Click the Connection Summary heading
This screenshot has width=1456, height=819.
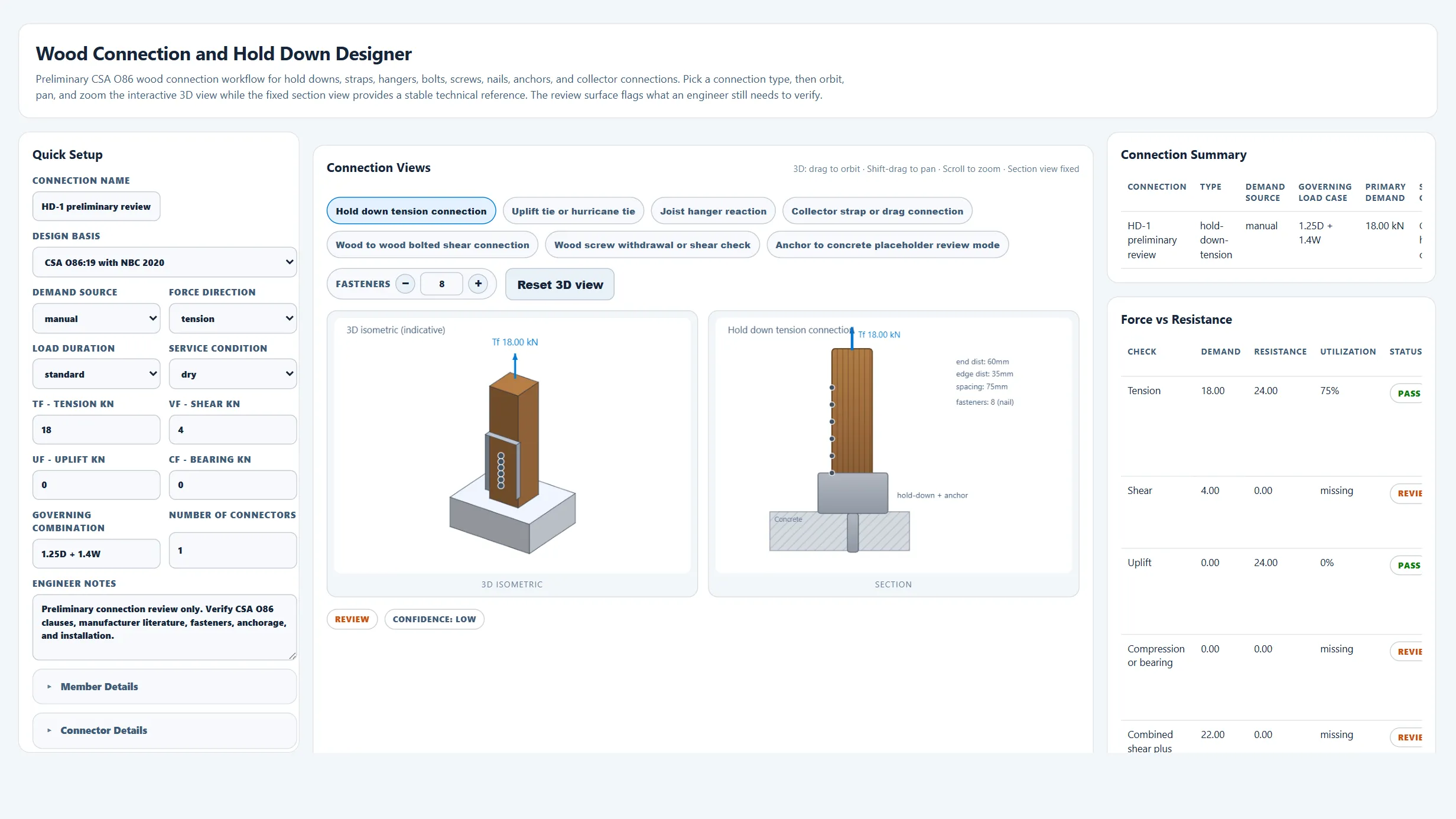pos(1184,155)
